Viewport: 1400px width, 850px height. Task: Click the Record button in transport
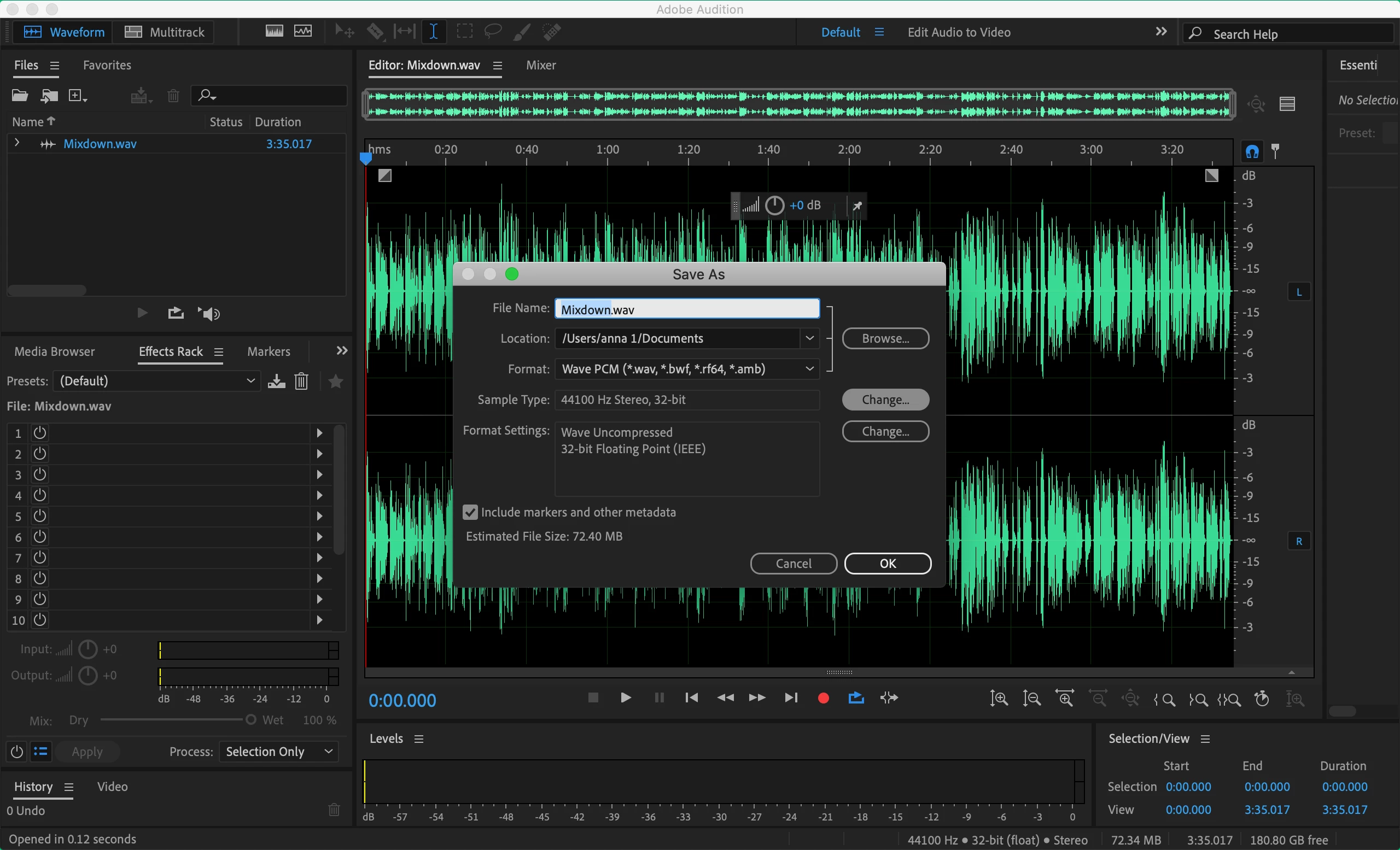coord(822,698)
